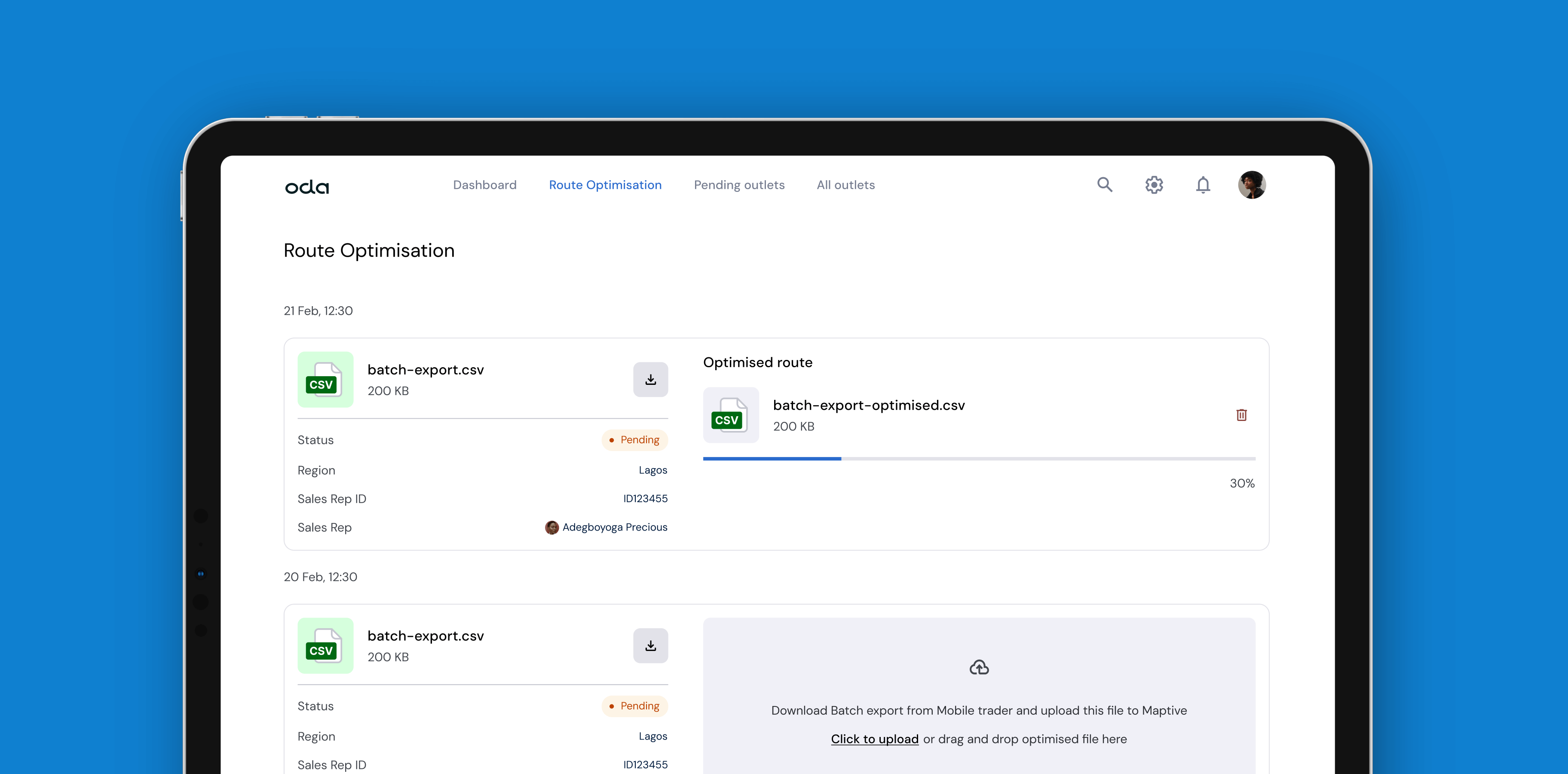Viewport: 1568px width, 774px height.
Task: Download the 21 Feb batch-export.csv file
Action: point(650,379)
